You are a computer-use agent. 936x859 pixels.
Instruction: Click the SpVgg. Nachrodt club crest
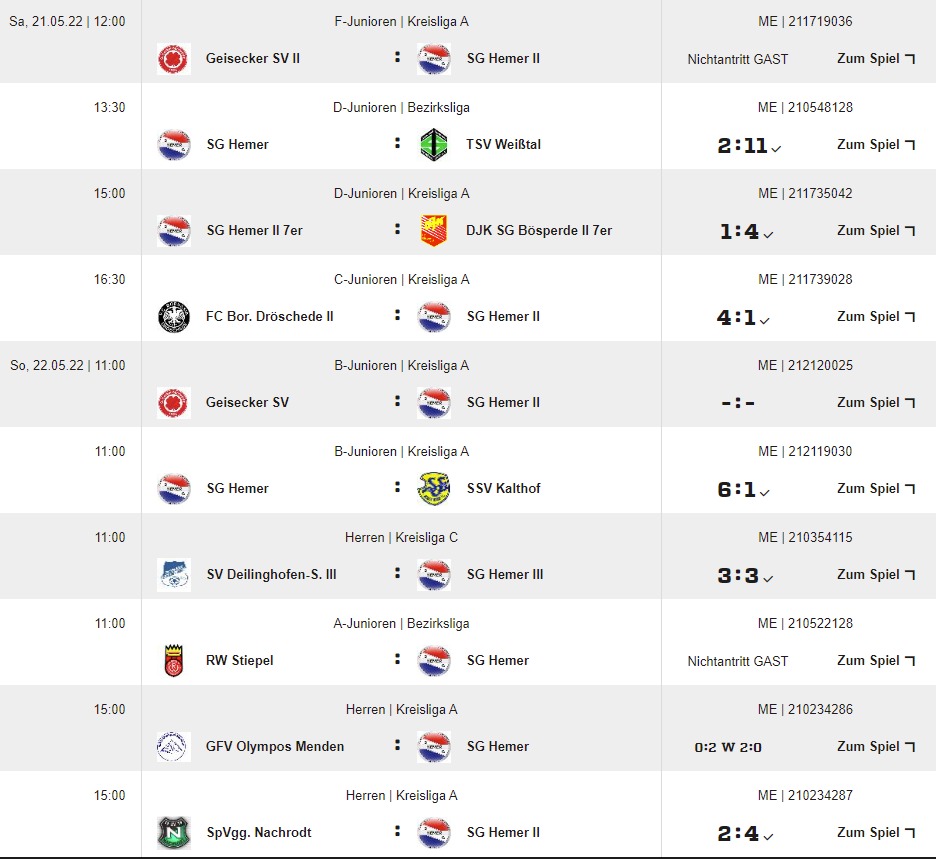[174, 833]
